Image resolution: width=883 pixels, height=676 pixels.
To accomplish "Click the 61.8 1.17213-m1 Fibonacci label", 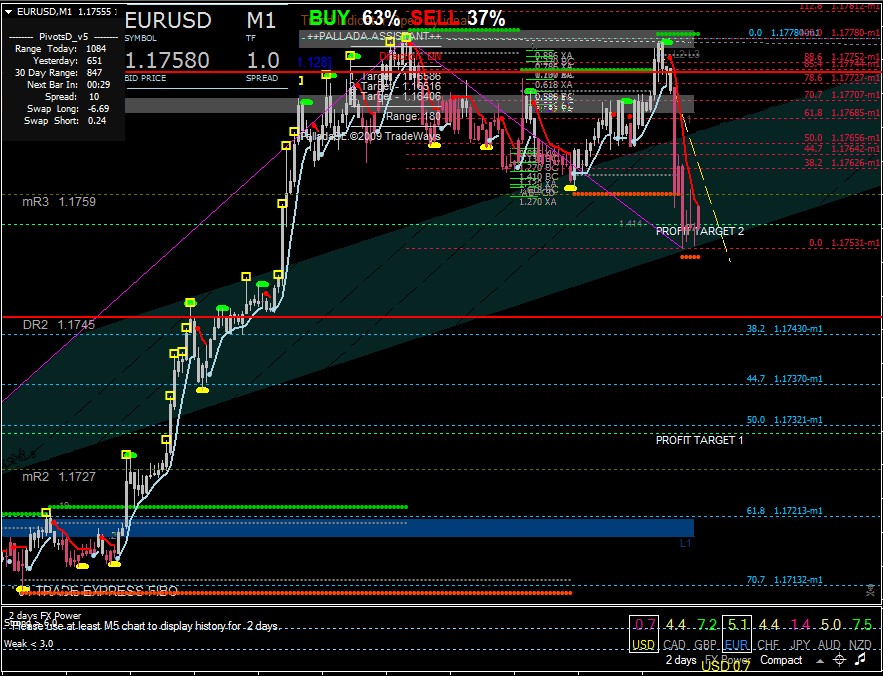I will point(784,511).
